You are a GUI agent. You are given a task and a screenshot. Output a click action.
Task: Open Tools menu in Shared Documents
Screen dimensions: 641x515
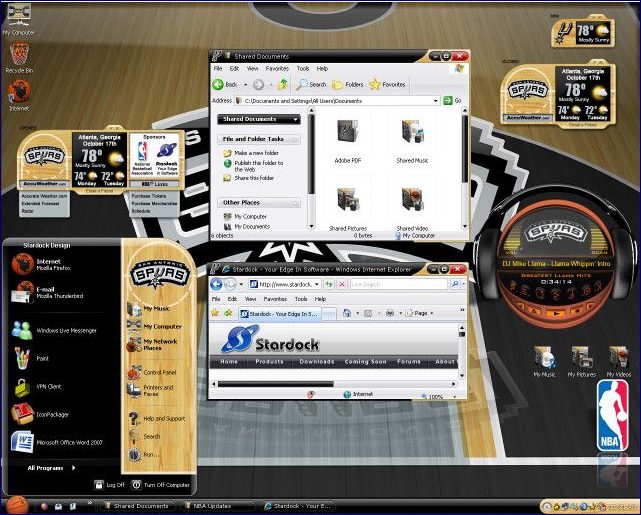pyautogui.click(x=303, y=69)
